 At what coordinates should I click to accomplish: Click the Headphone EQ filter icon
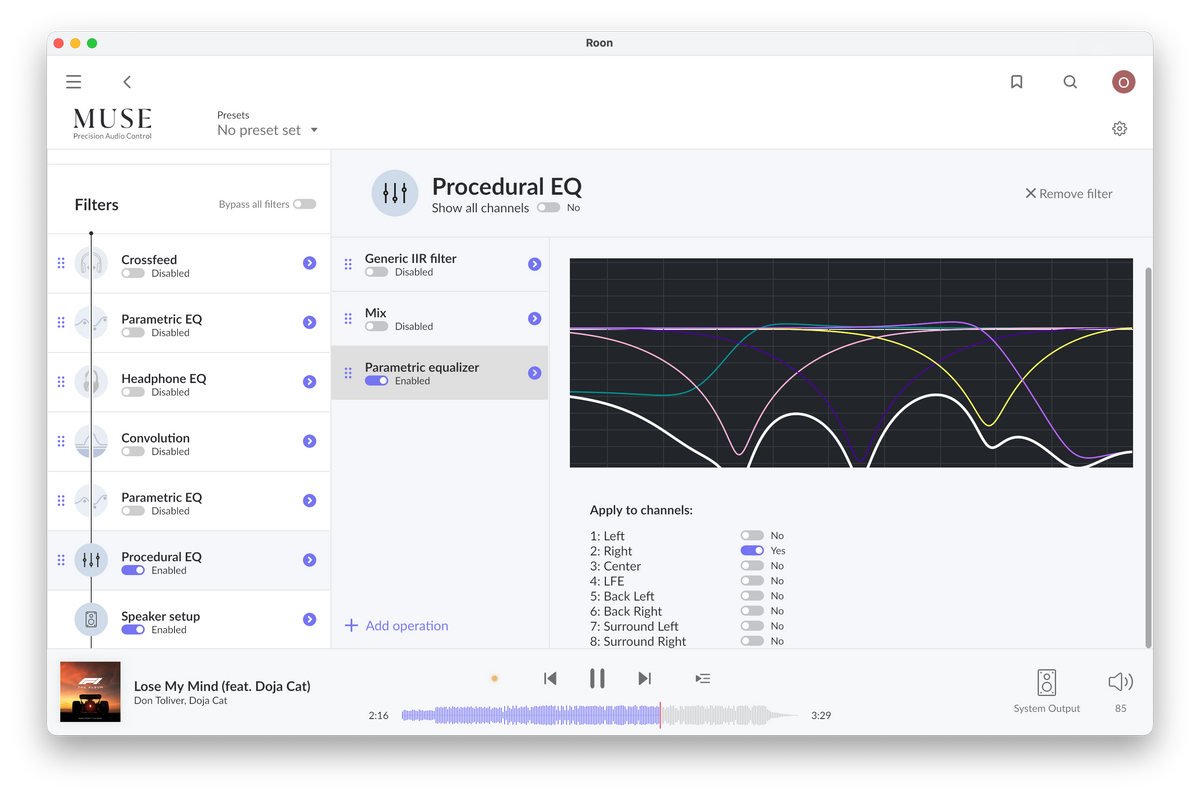pyautogui.click(x=91, y=382)
